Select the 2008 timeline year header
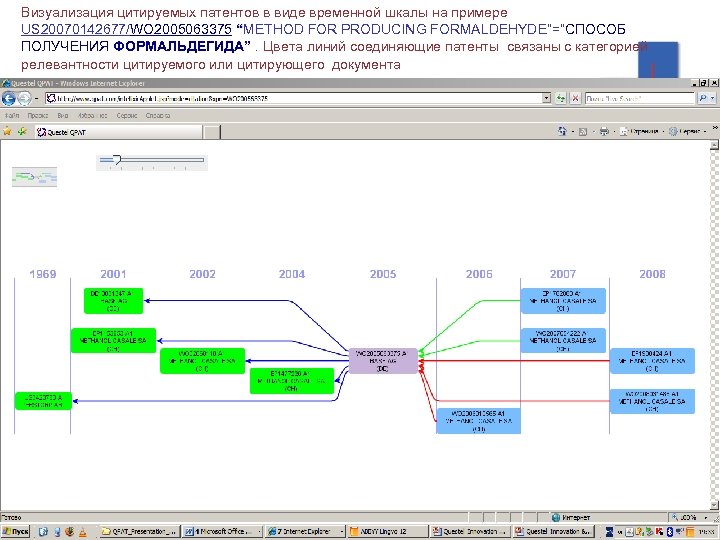The image size is (720, 540). point(652,274)
